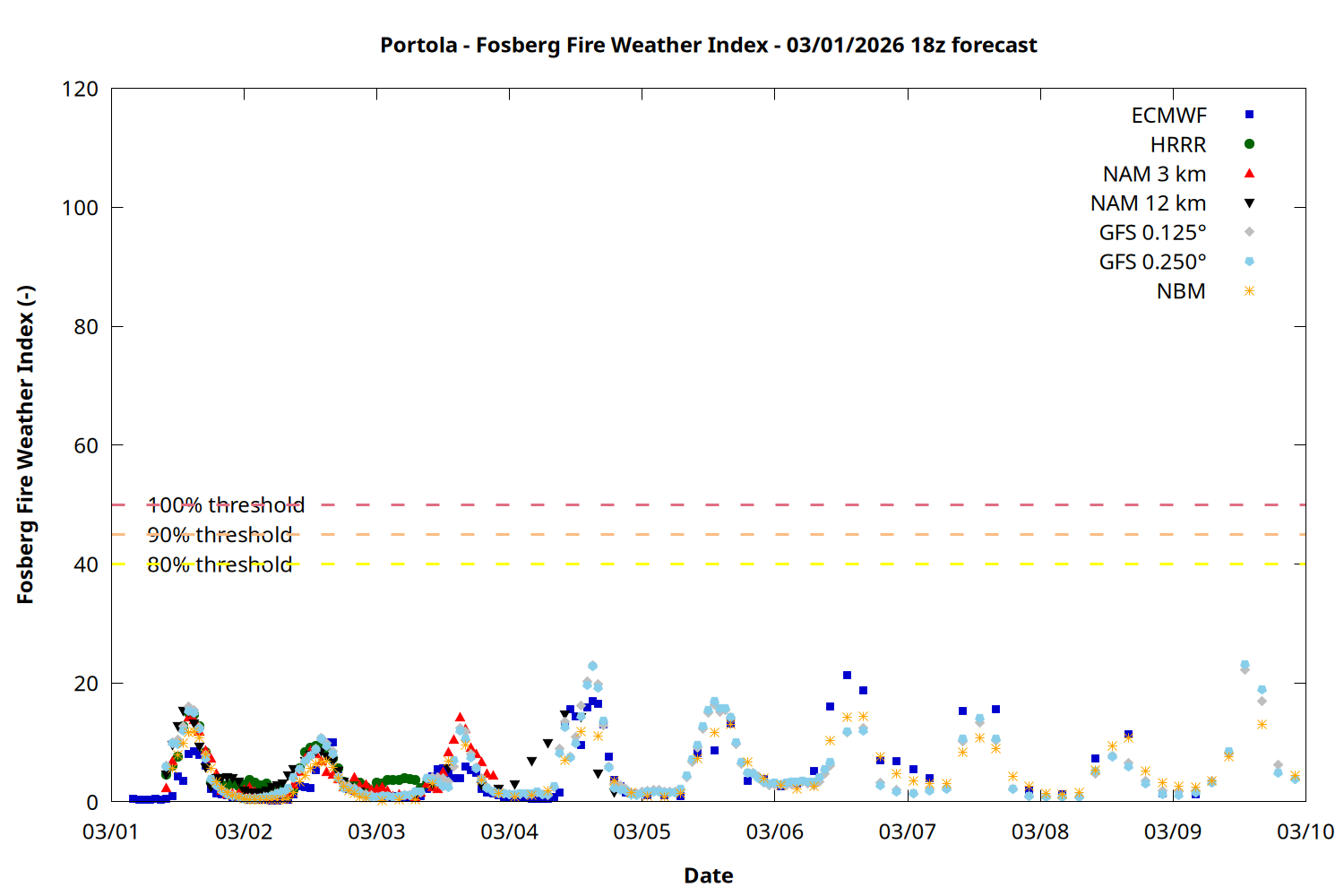Click the 03/10 date tick label
The image size is (1344, 896).
pyautogui.click(x=1305, y=831)
